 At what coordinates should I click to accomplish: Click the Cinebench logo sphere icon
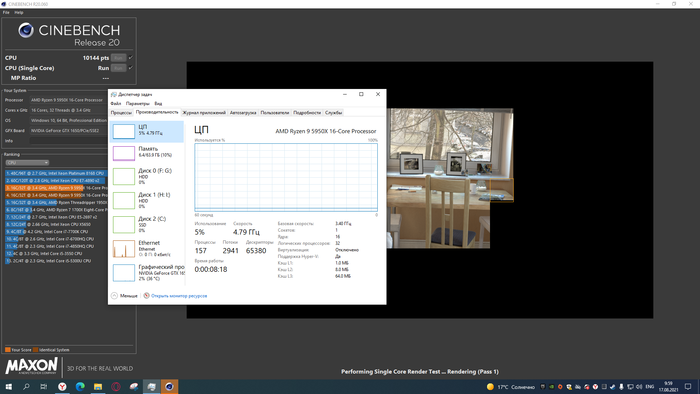tap(26, 30)
